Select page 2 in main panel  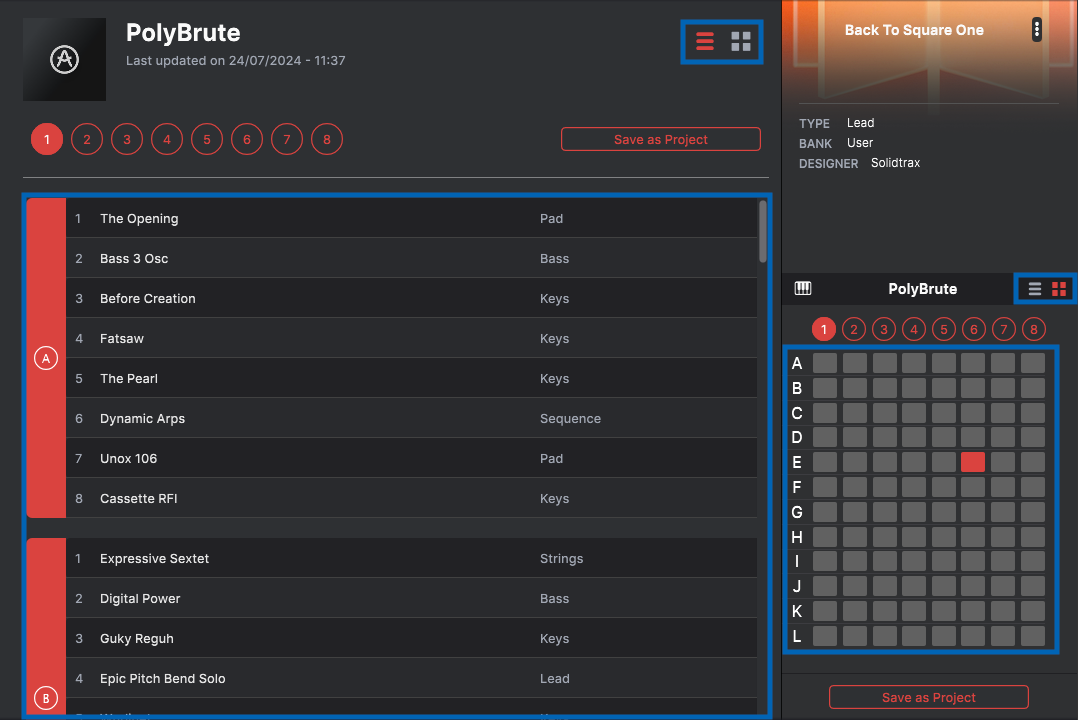coord(87,140)
